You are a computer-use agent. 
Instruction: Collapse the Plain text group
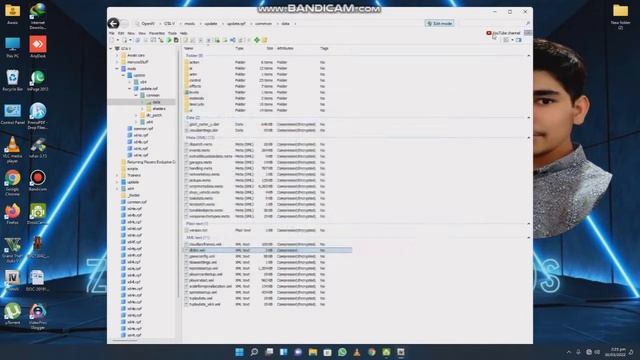tap(529, 224)
